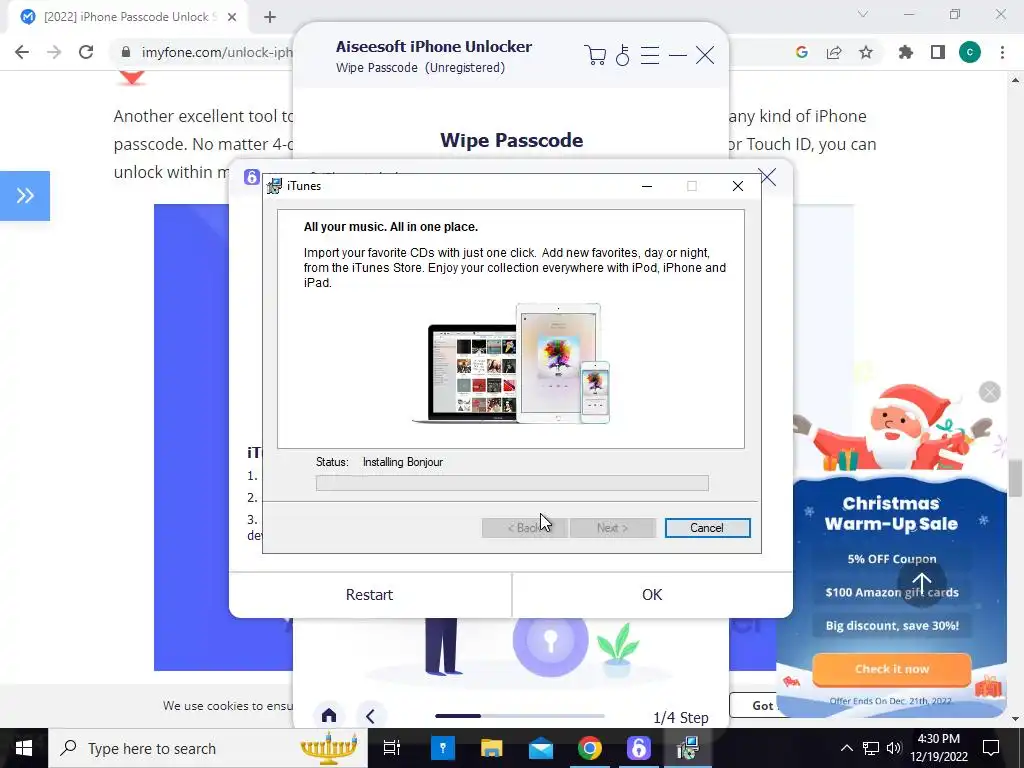Open the Aiseesoft hamburger menu
This screenshot has width=1024, height=768.
pyautogui.click(x=649, y=55)
